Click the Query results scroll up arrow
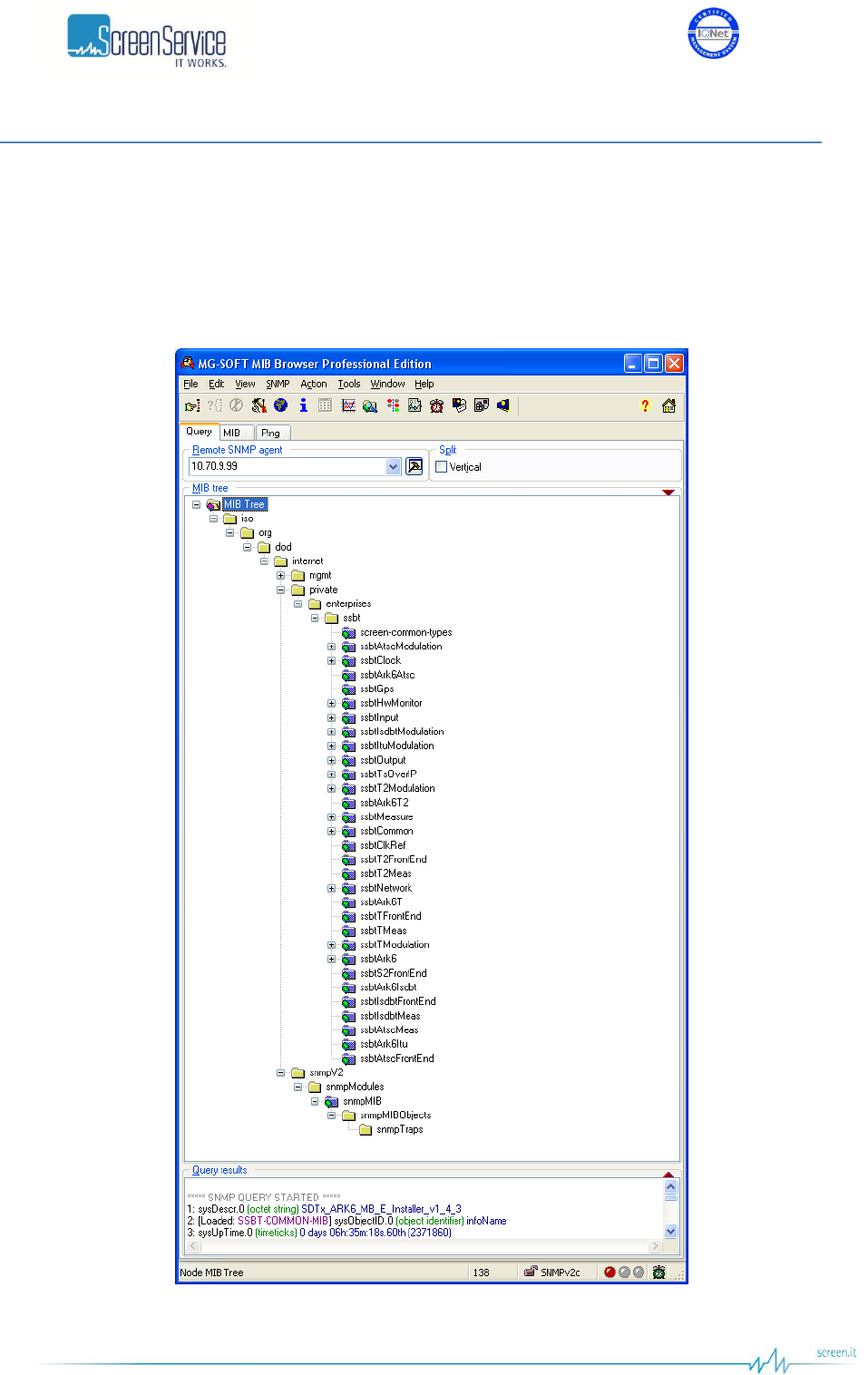The height and width of the screenshot is (1375, 868). pyautogui.click(x=671, y=1186)
